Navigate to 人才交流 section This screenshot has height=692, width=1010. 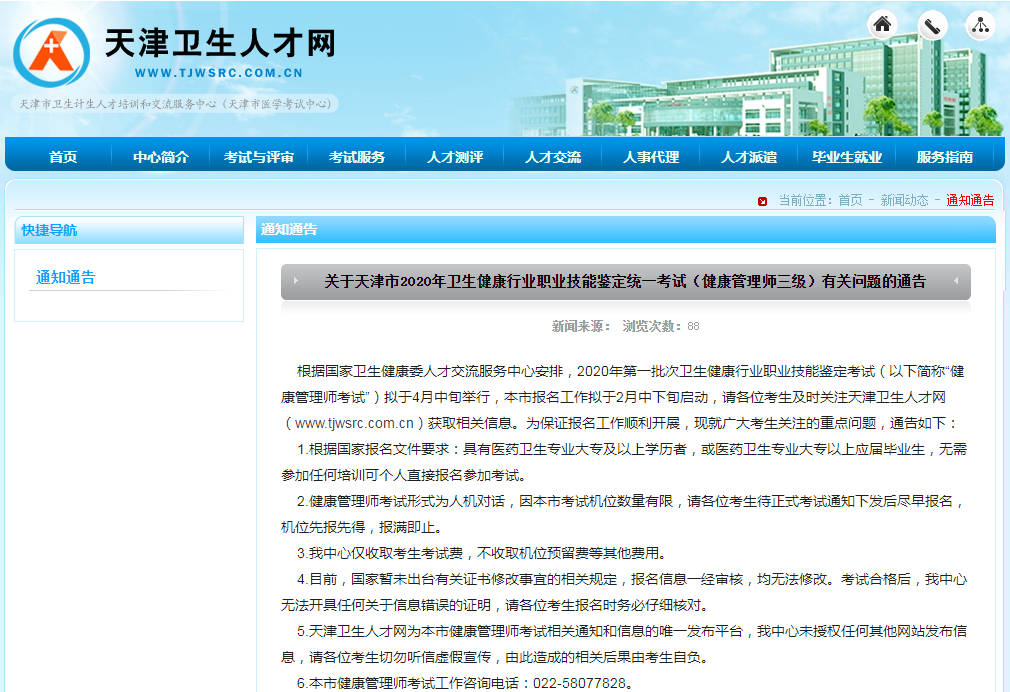[x=553, y=157]
